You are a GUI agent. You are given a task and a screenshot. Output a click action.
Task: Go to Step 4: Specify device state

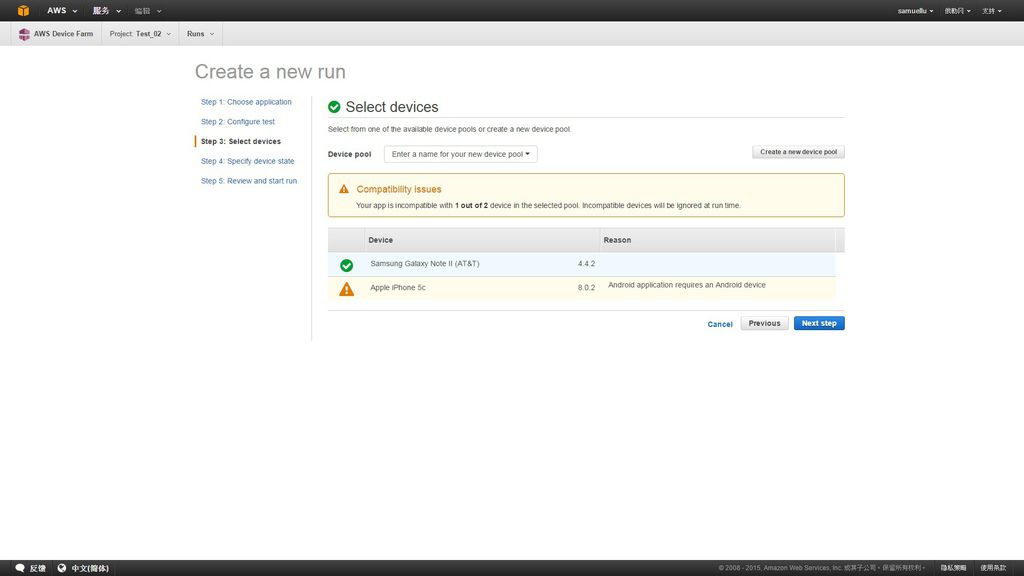248,161
